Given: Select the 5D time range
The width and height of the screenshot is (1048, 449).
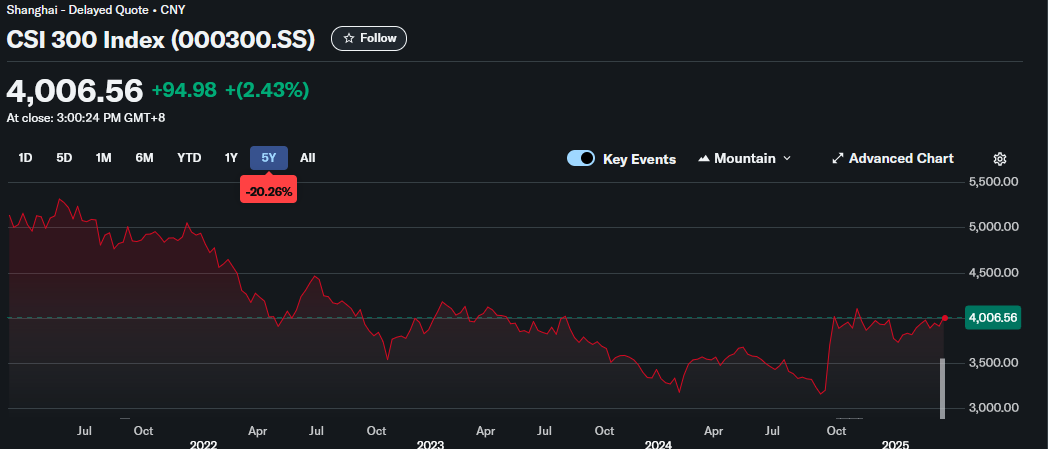Looking at the screenshot, I should 64,158.
